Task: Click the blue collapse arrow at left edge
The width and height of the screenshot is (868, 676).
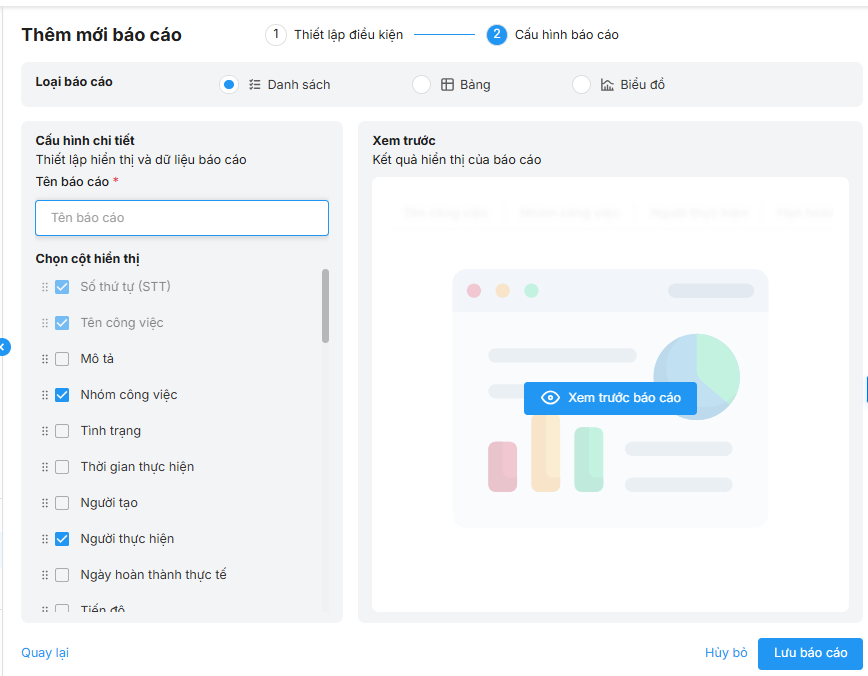Action: 3,347
